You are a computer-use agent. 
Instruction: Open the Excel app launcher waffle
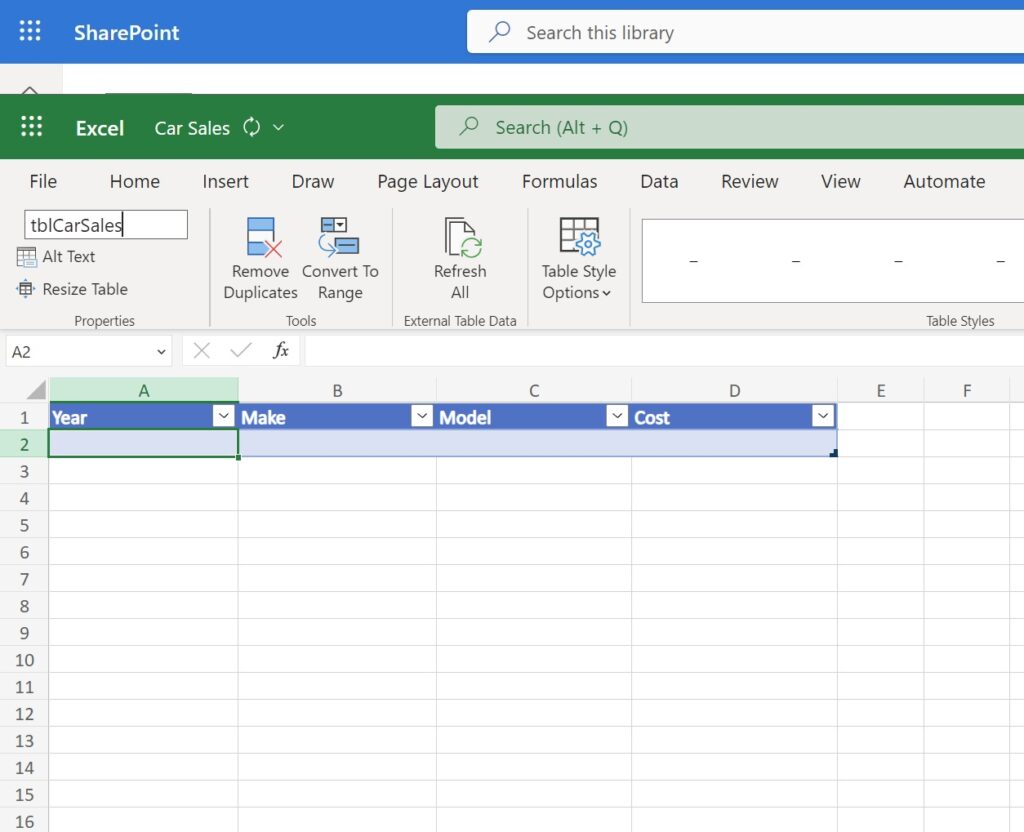32,128
